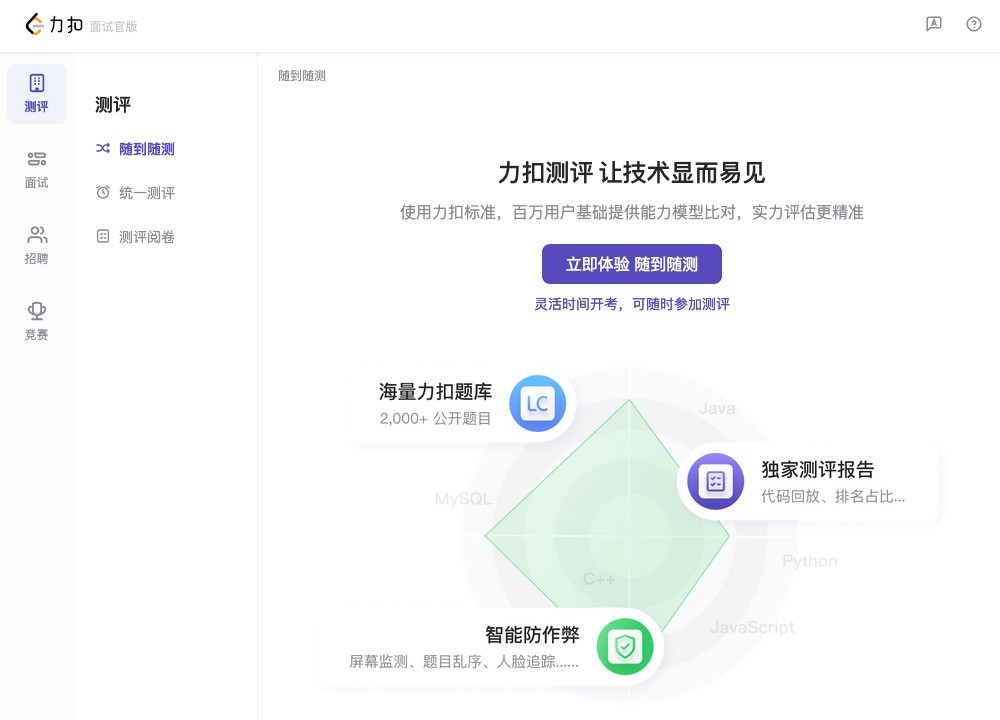Click the Java radar chart label
This screenshot has height=720, width=1000.
(x=717, y=408)
